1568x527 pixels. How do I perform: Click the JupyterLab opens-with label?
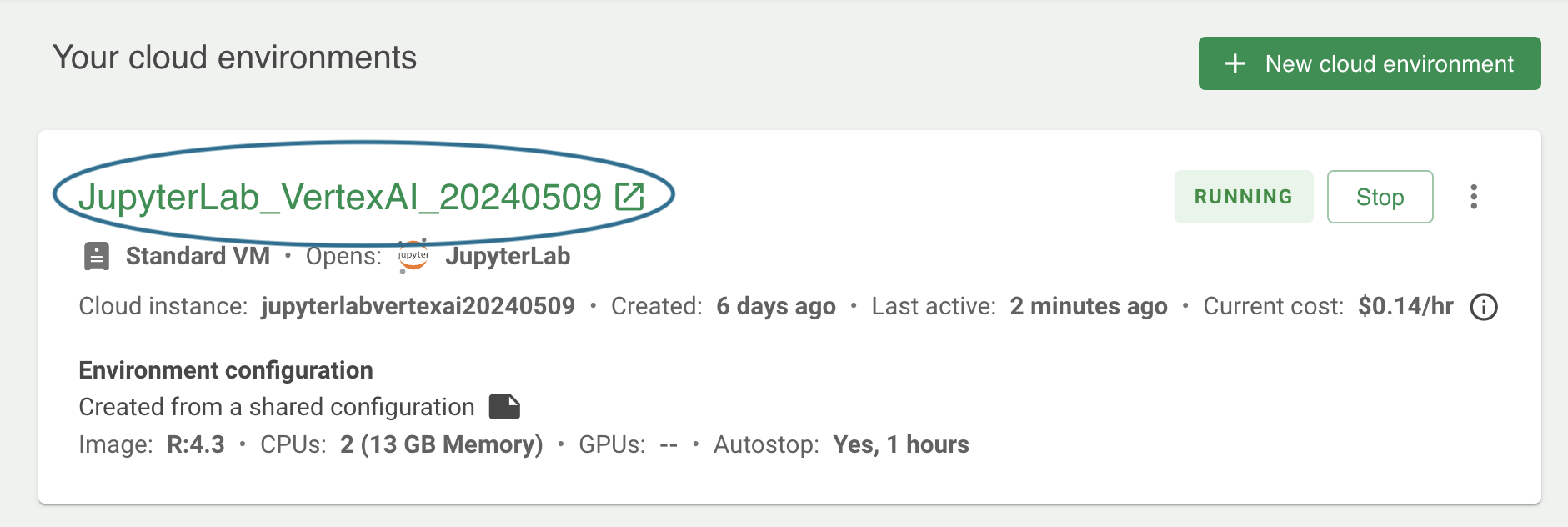(x=508, y=256)
